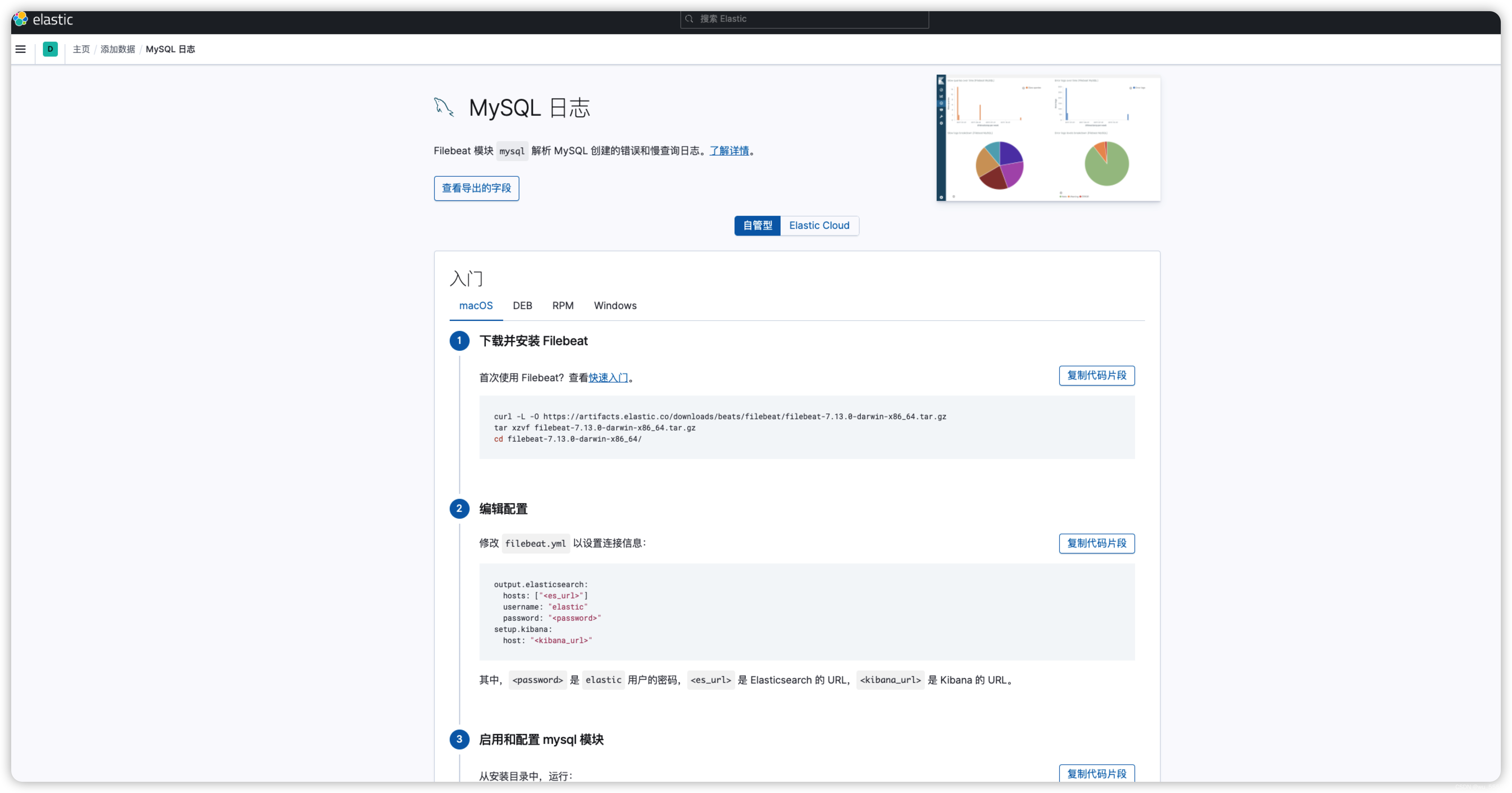Click step 2 number circle
Viewport: 1512px width, 793px height.
pos(459,509)
